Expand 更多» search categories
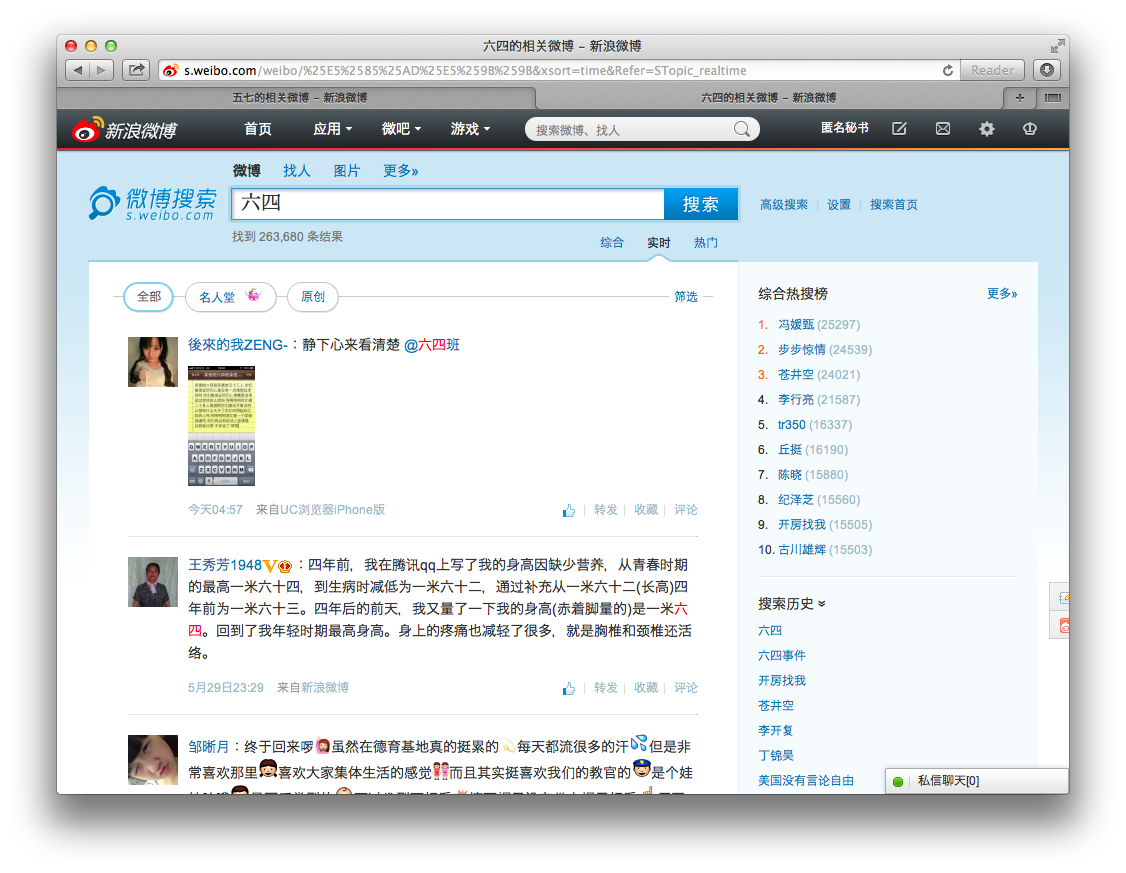Screen dimensions: 1126x873 tap(400, 171)
